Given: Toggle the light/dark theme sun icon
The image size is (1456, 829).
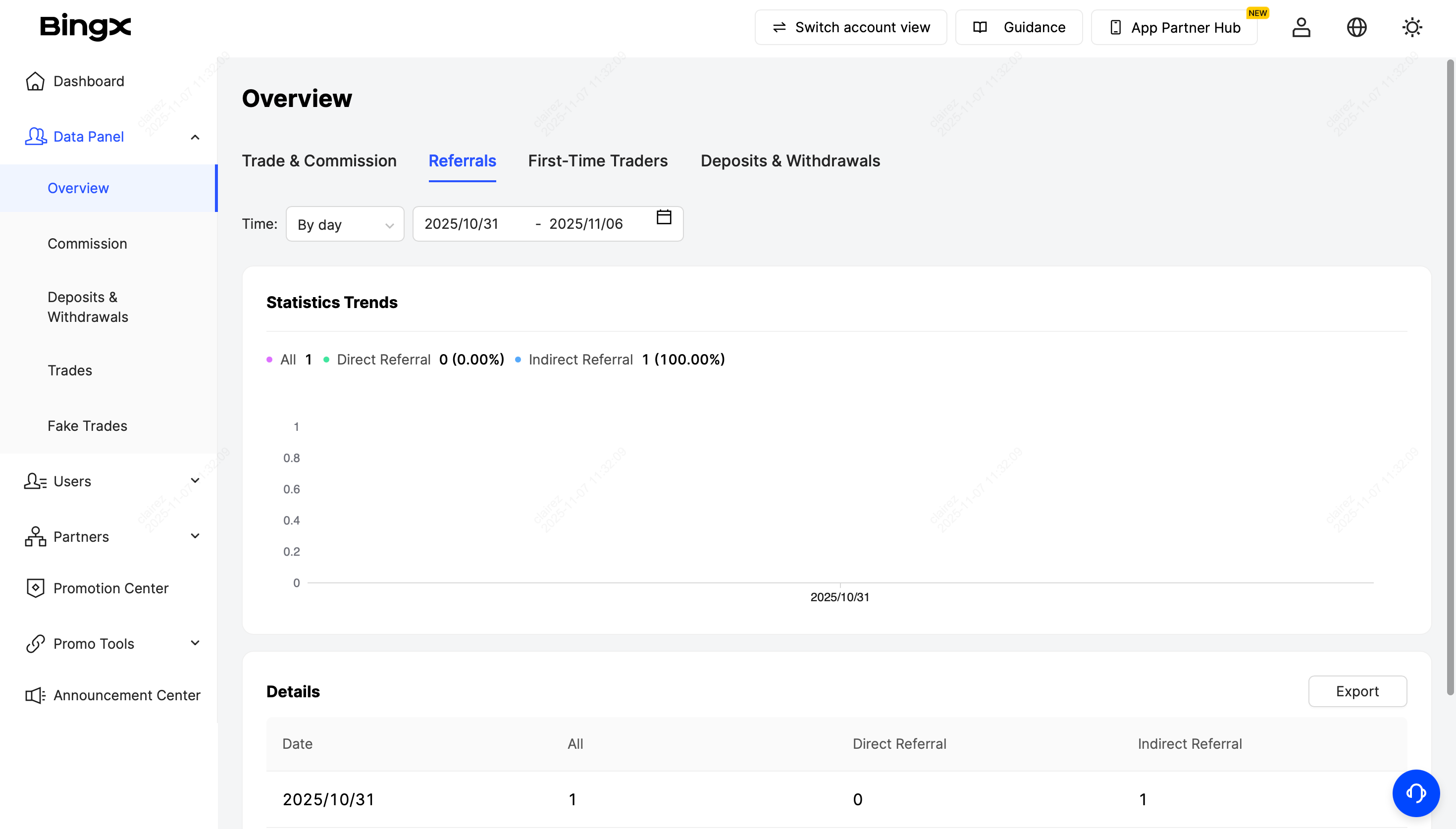Looking at the screenshot, I should tap(1412, 27).
